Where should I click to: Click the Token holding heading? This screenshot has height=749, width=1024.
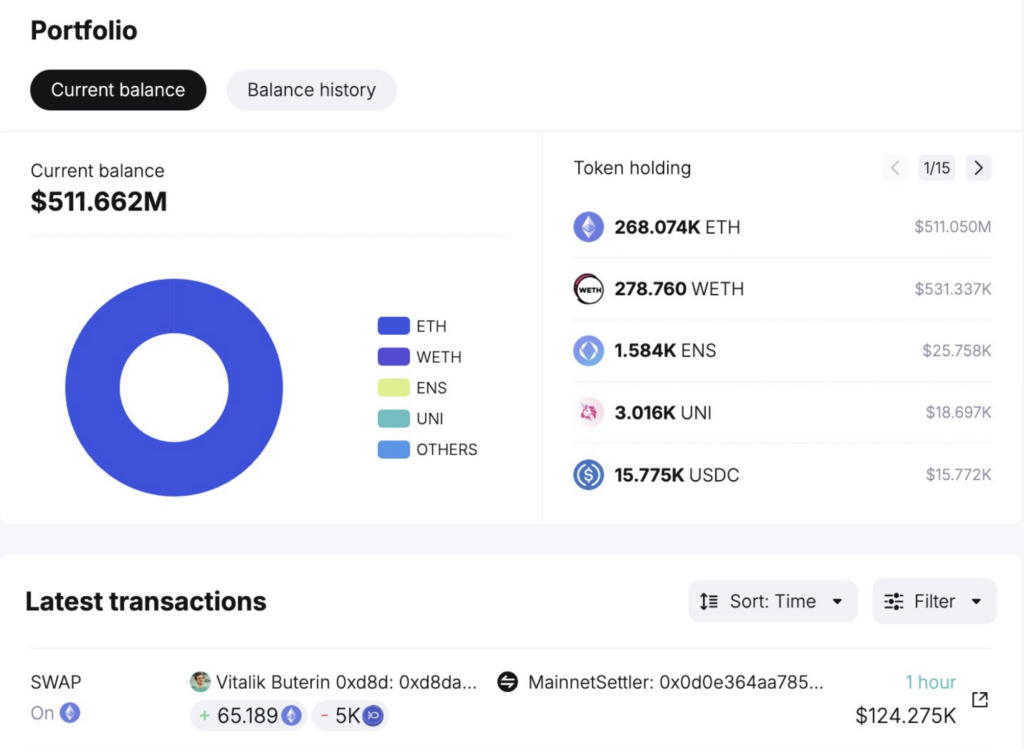[x=632, y=168]
